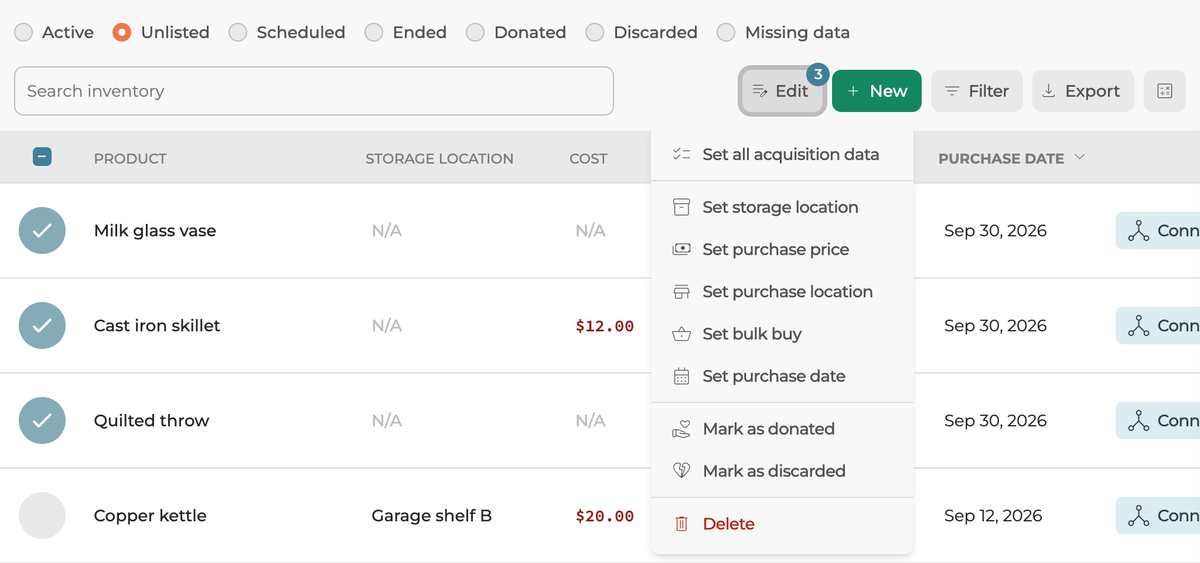The width and height of the screenshot is (1200, 563).
Task: Choose the red Delete menu entry
Action: point(782,524)
